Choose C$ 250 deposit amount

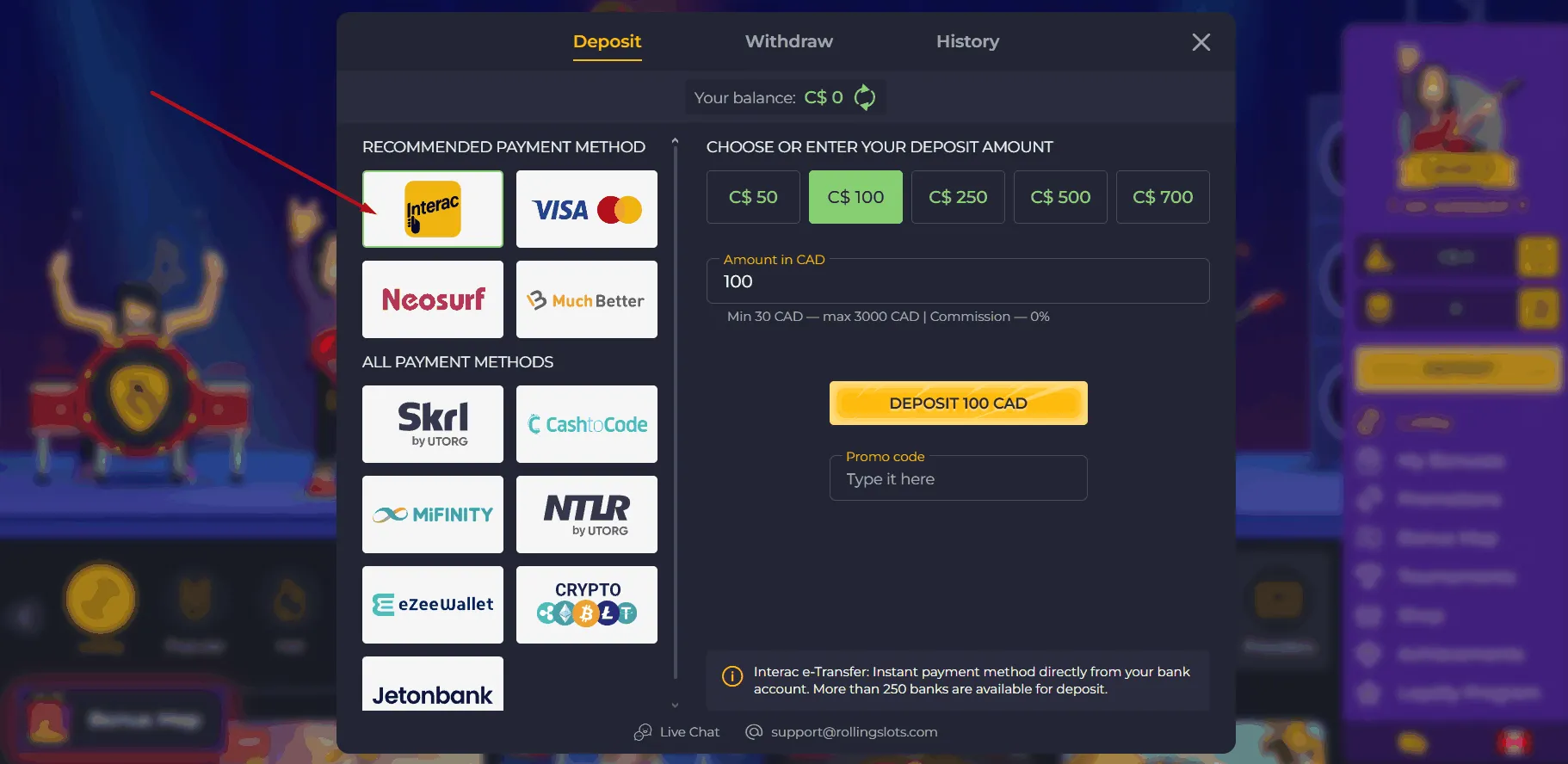point(958,197)
